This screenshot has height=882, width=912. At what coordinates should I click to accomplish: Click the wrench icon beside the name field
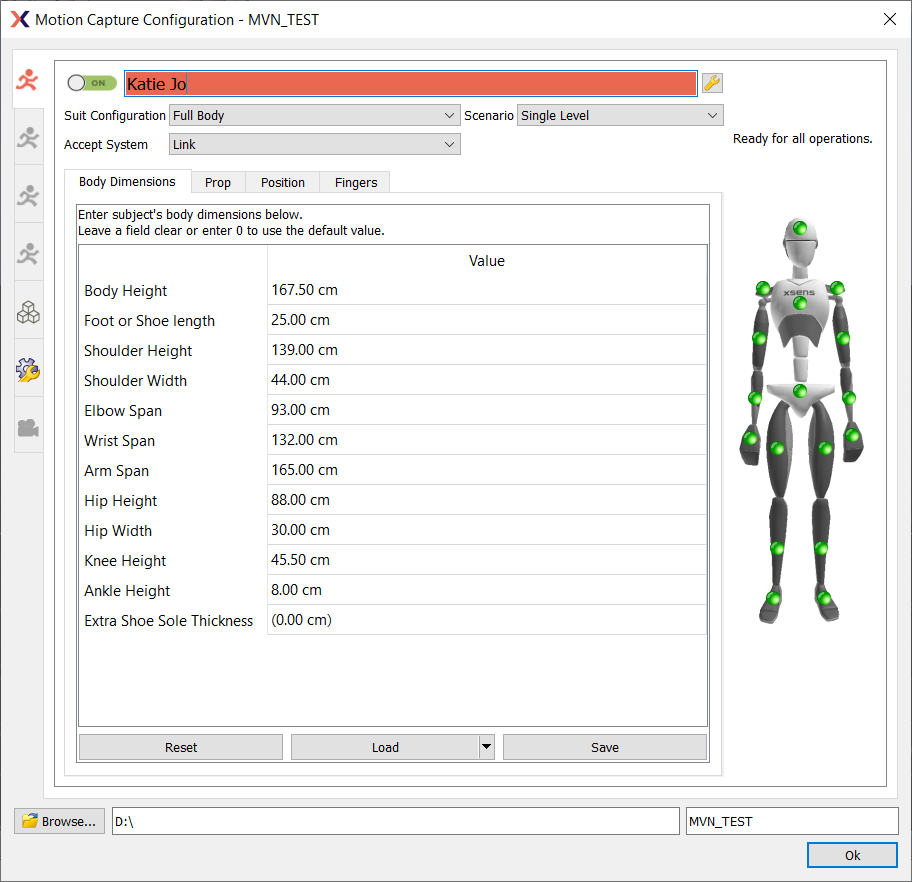pyautogui.click(x=712, y=83)
